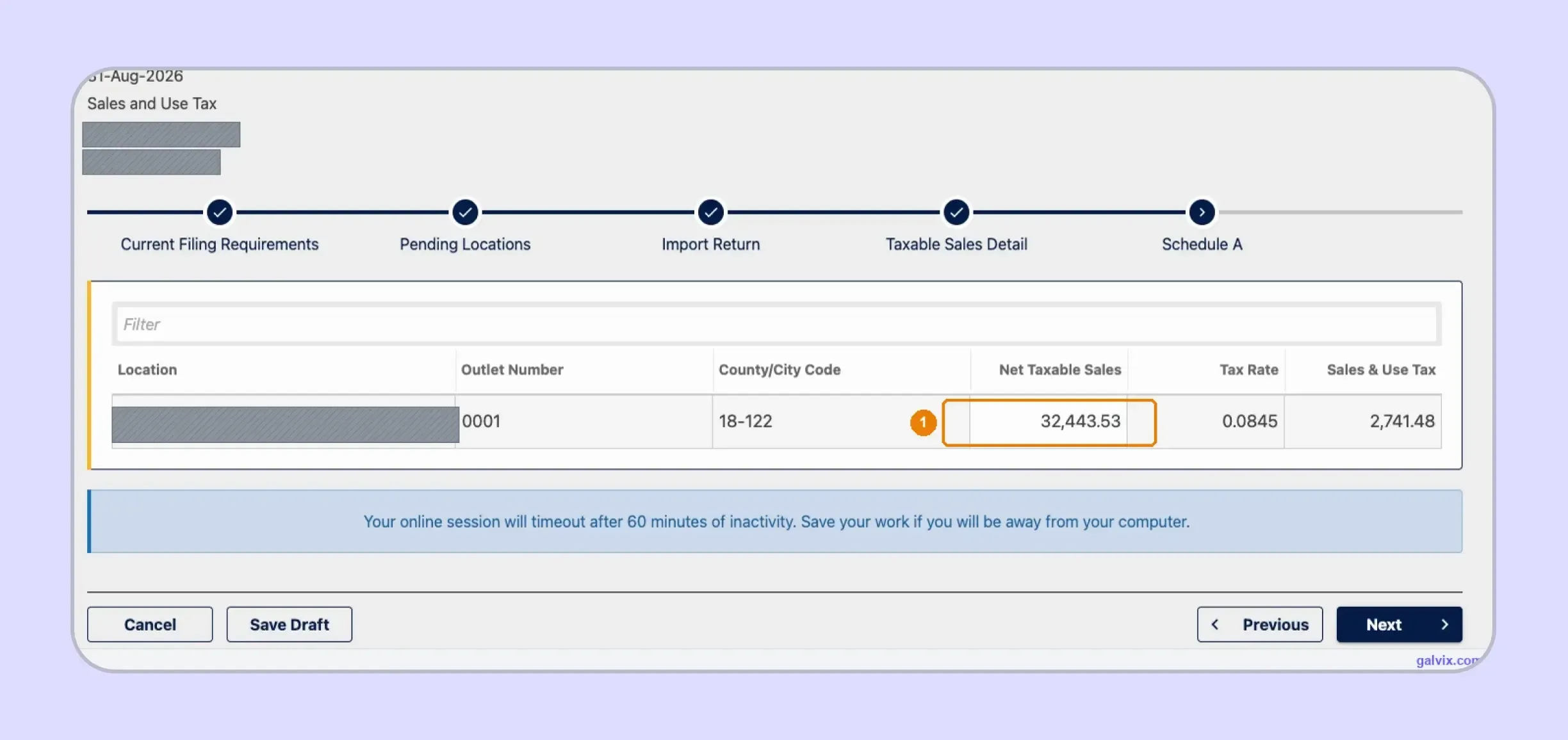Save the return with Save Draft
Screen dimensions: 1568x740
[x=289, y=624]
